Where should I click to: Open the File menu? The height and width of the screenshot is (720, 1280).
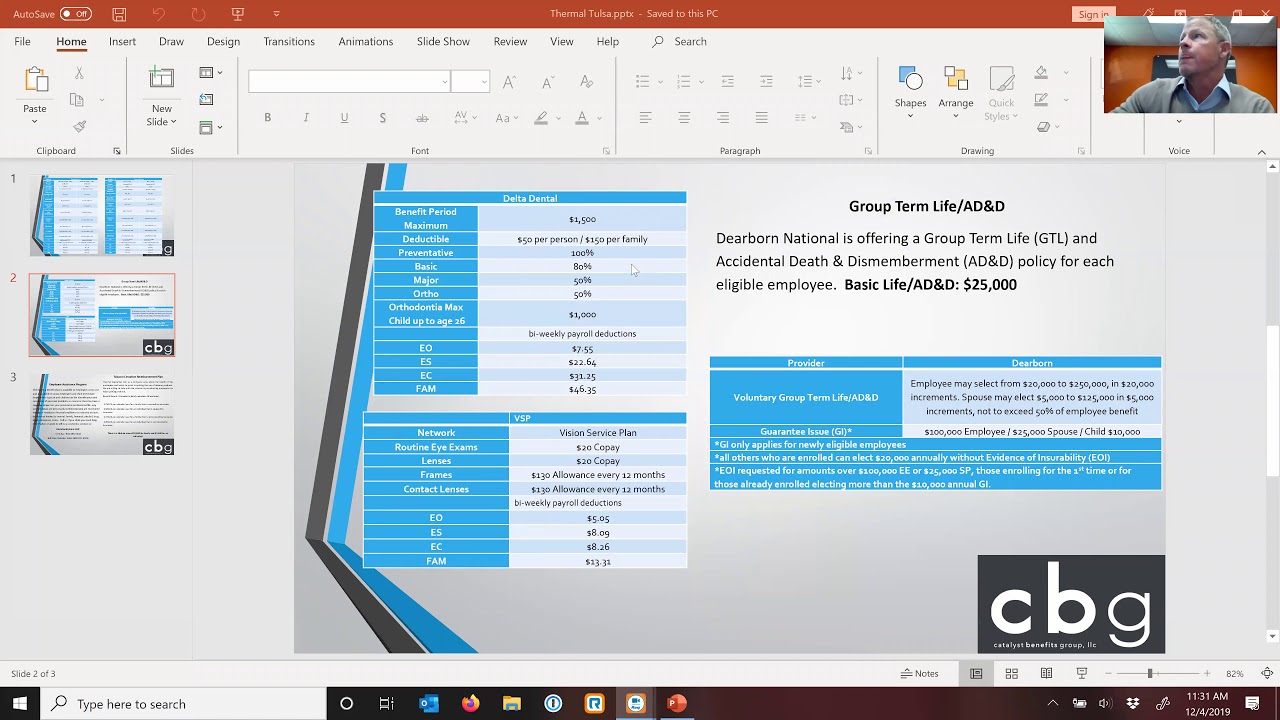click(22, 41)
